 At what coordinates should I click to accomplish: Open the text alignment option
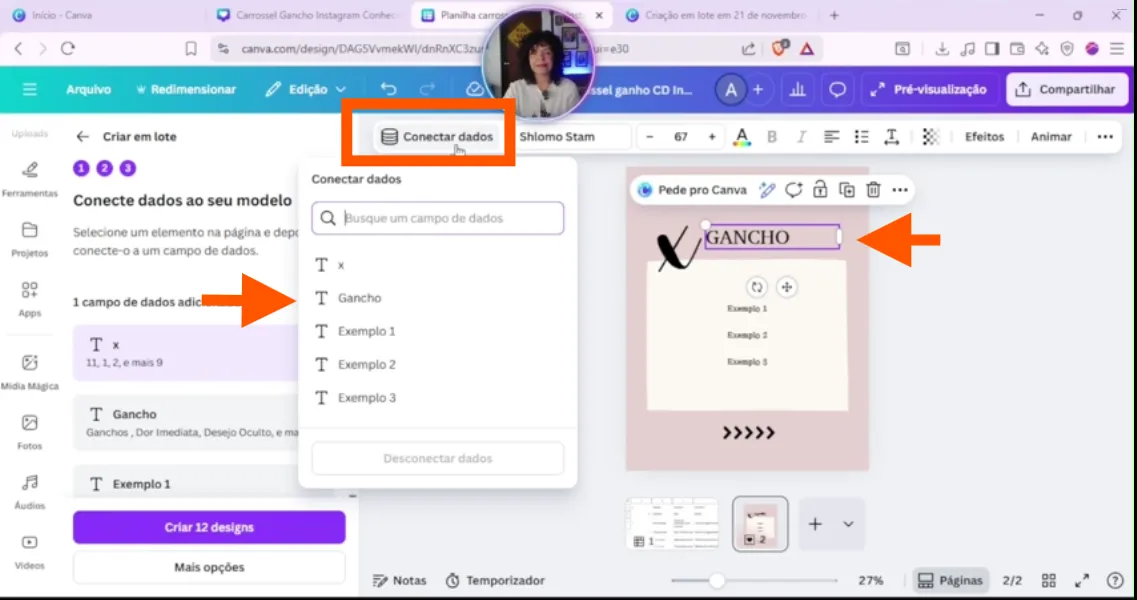[833, 137]
